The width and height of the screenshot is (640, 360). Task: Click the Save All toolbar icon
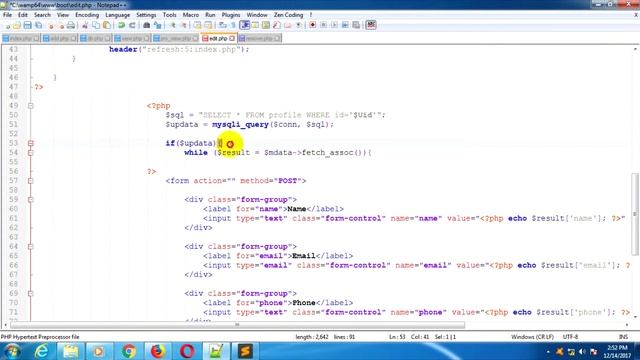[x=38, y=25]
